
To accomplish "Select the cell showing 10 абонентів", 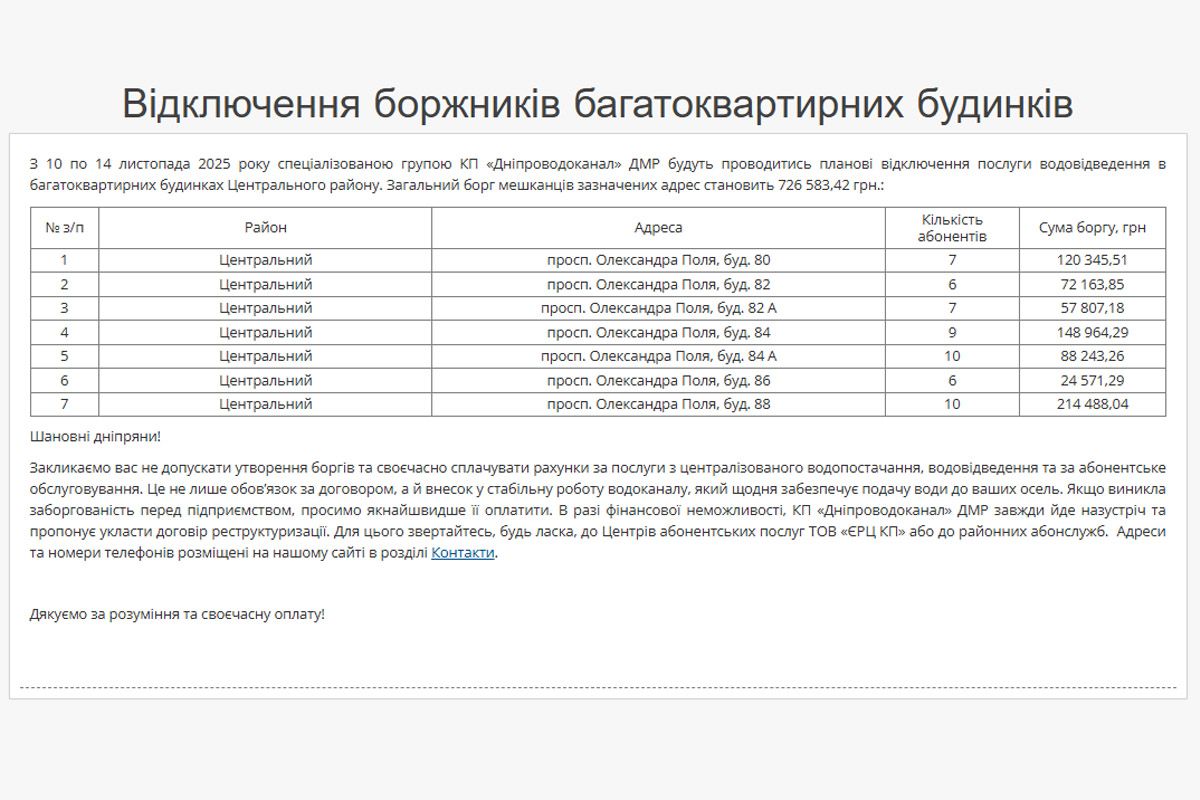I will coord(951,355).
